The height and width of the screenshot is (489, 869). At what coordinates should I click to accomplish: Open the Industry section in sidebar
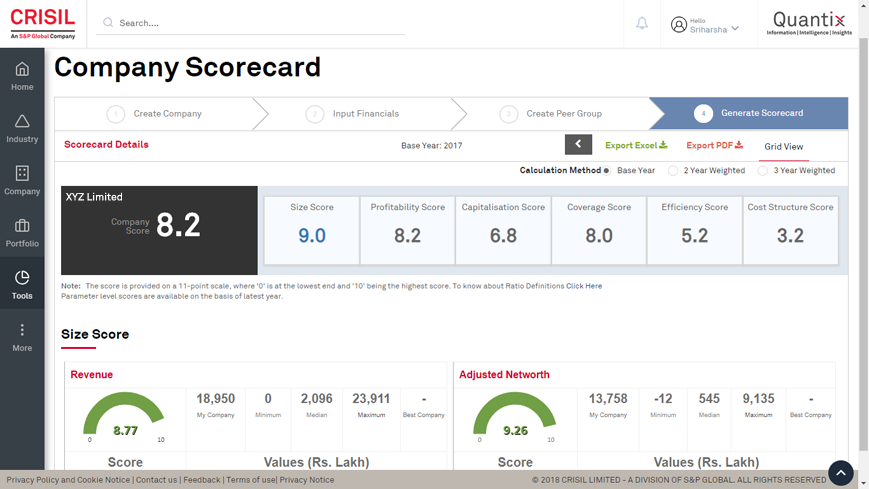pos(22,128)
